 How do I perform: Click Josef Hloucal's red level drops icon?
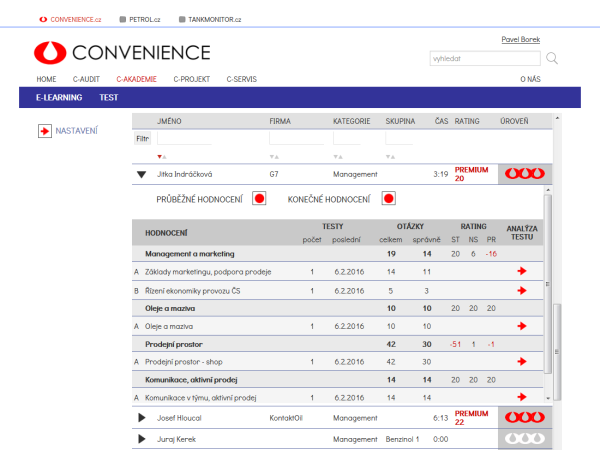525,417
